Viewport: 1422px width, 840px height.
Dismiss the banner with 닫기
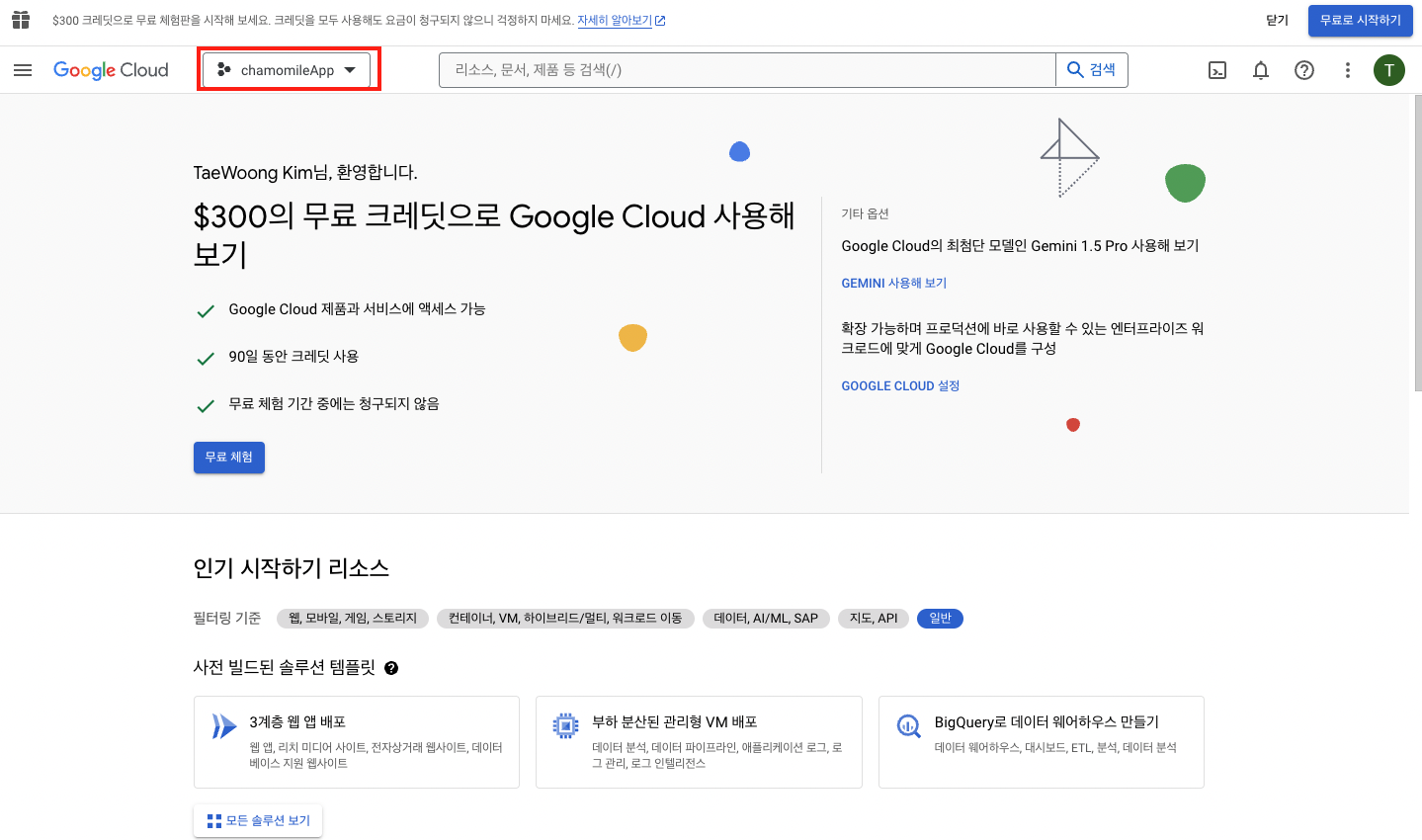coord(1278,20)
